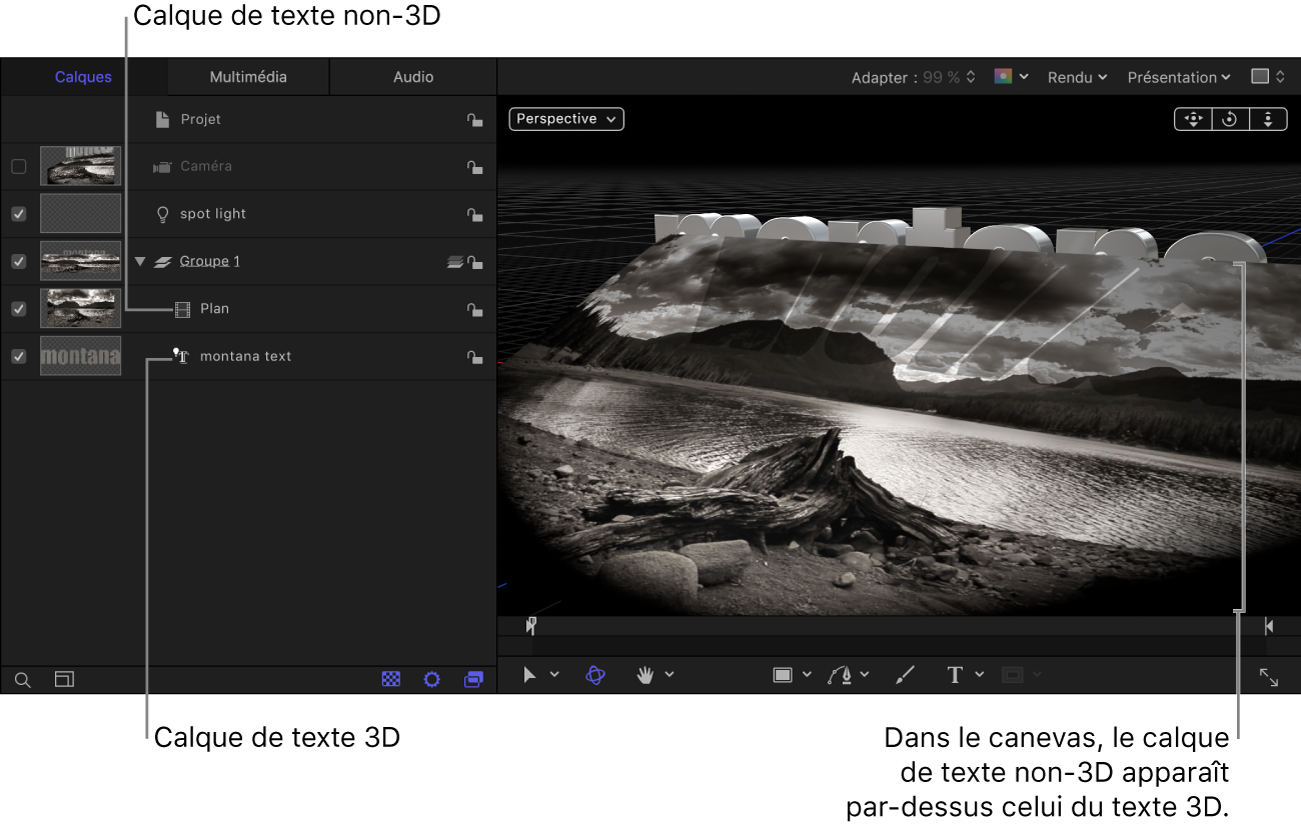
Task: Switch to the Audio tab
Action: 411,76
